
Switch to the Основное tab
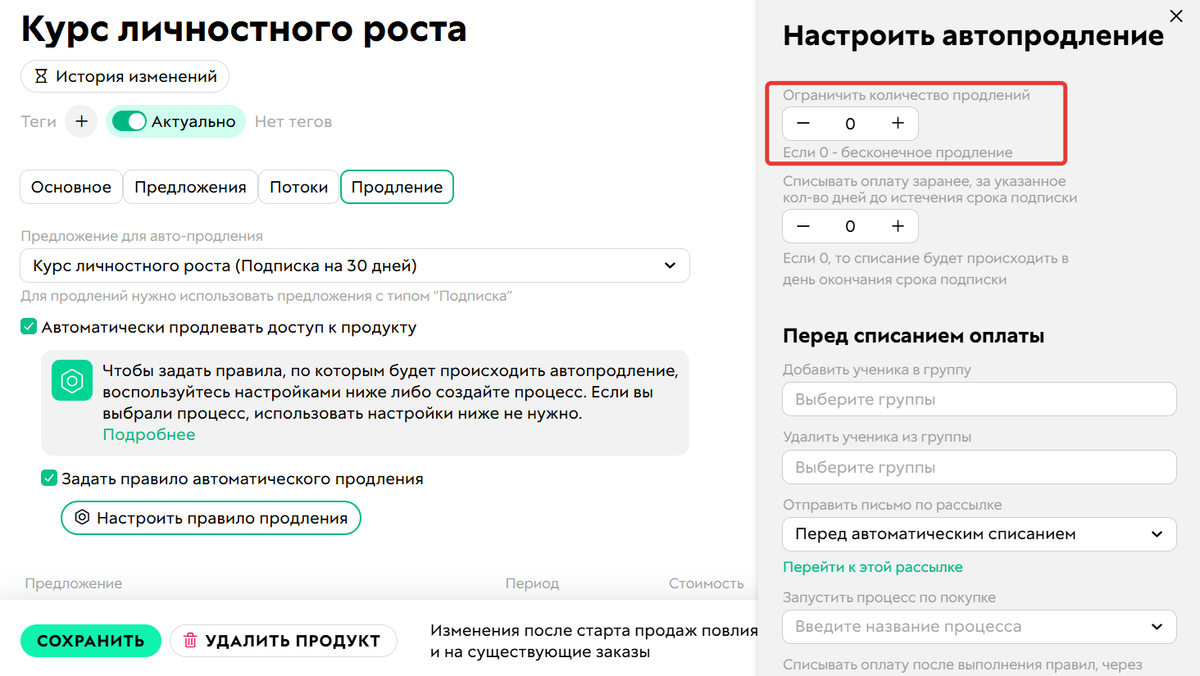click(71, 187)
